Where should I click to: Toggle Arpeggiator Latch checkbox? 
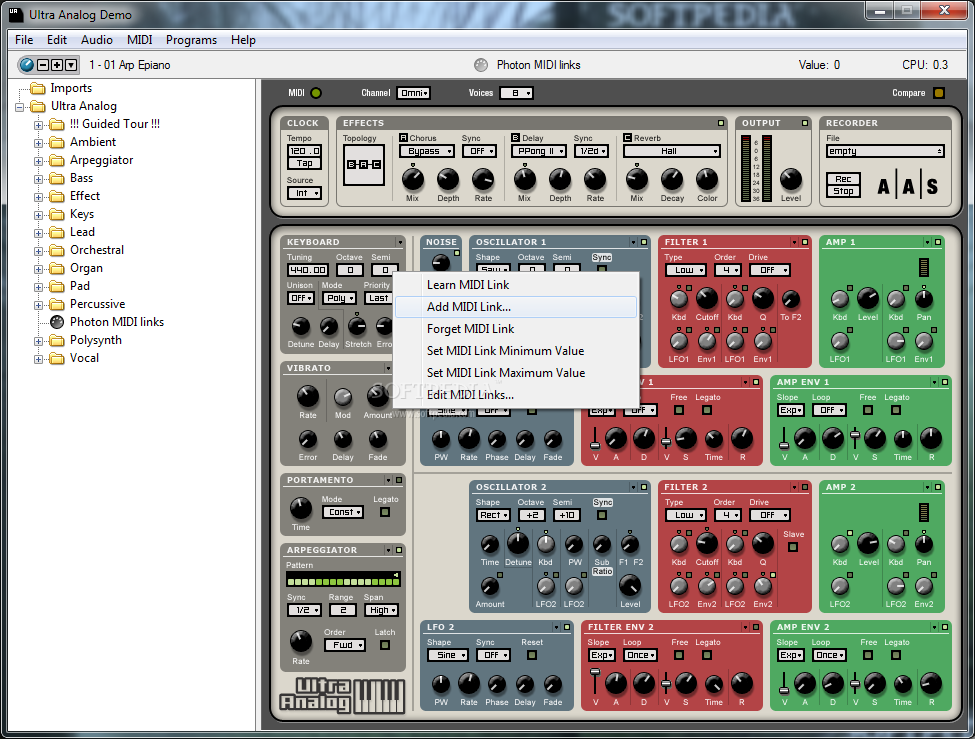click(x=385, y=645)
